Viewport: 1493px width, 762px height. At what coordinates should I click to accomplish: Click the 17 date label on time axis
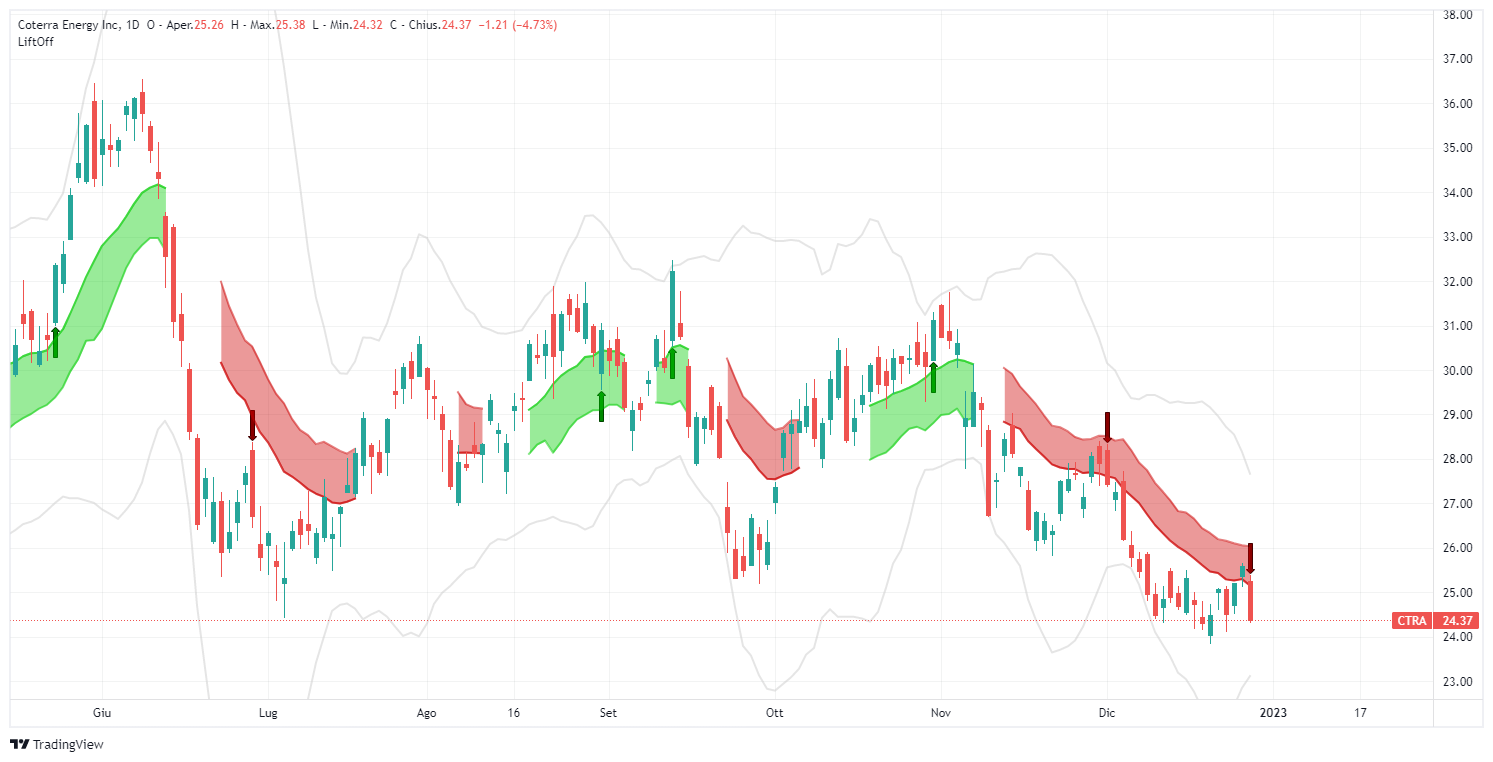click(1360, 714)
